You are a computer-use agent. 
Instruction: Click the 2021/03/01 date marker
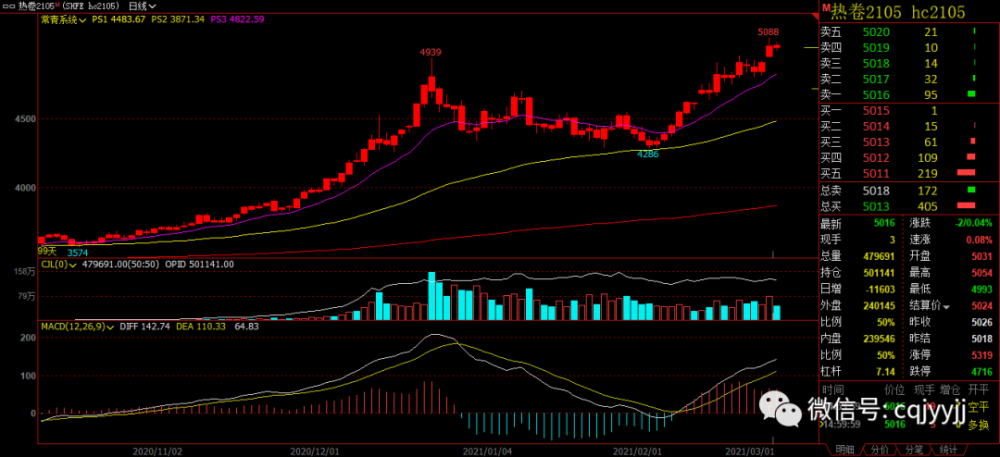748,450
